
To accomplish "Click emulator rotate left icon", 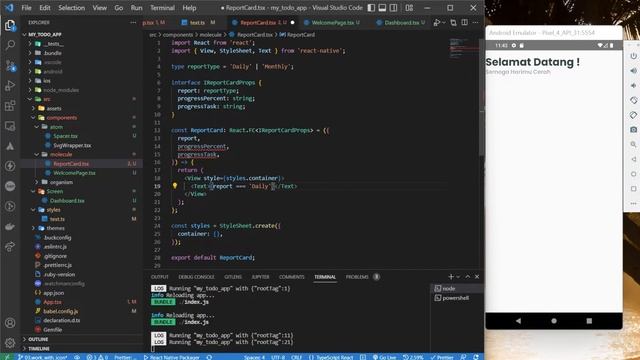I will 633,100.
